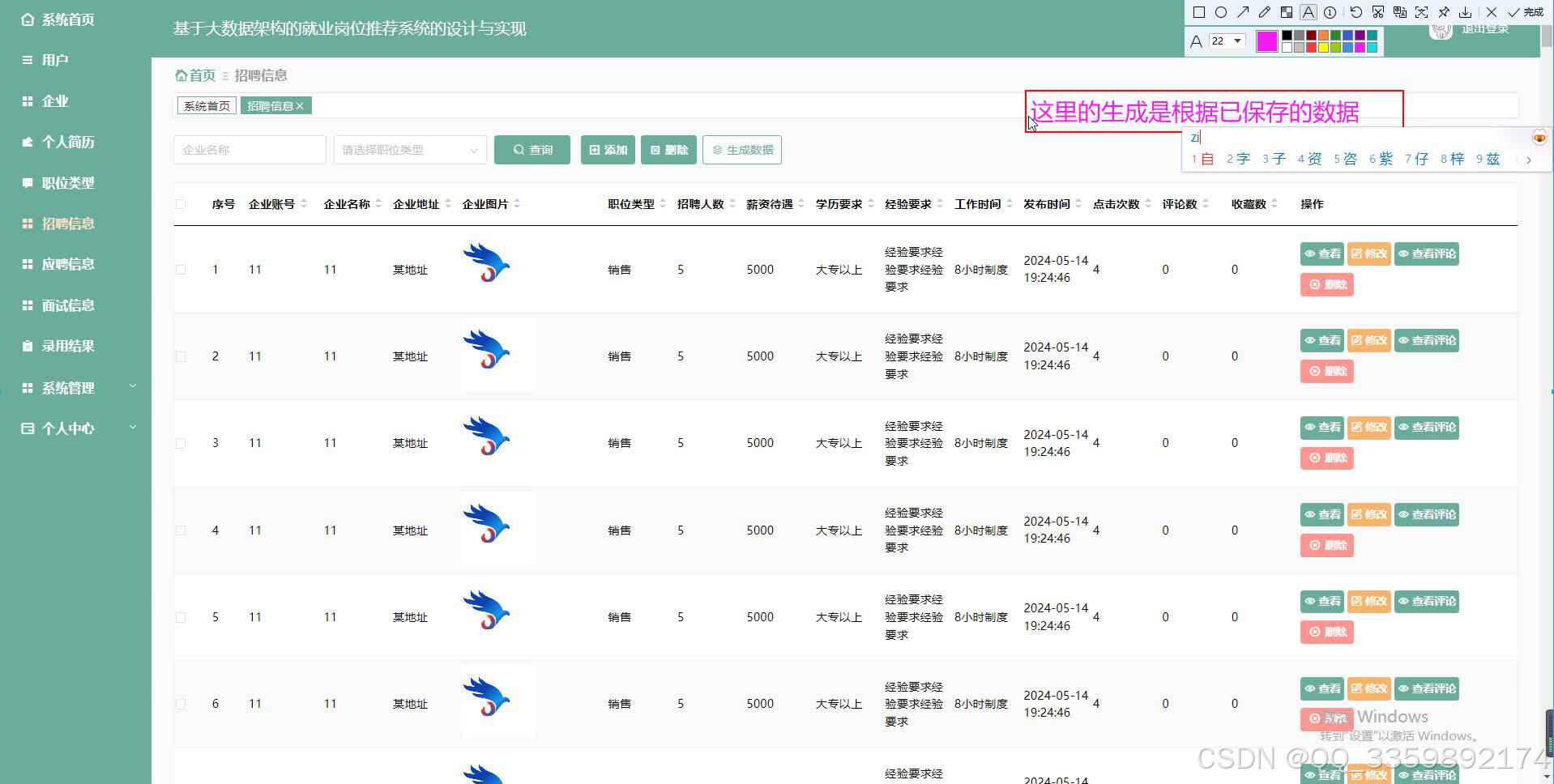Viewport: 1554px width, 784px height.
Task: Open 系统首页 in the sidebar
Action: pyautogui.click(x=58, y=19)
